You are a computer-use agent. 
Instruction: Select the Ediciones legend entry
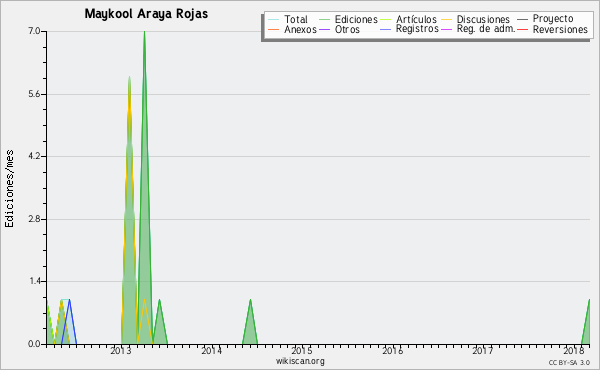(x=348, y=19)
